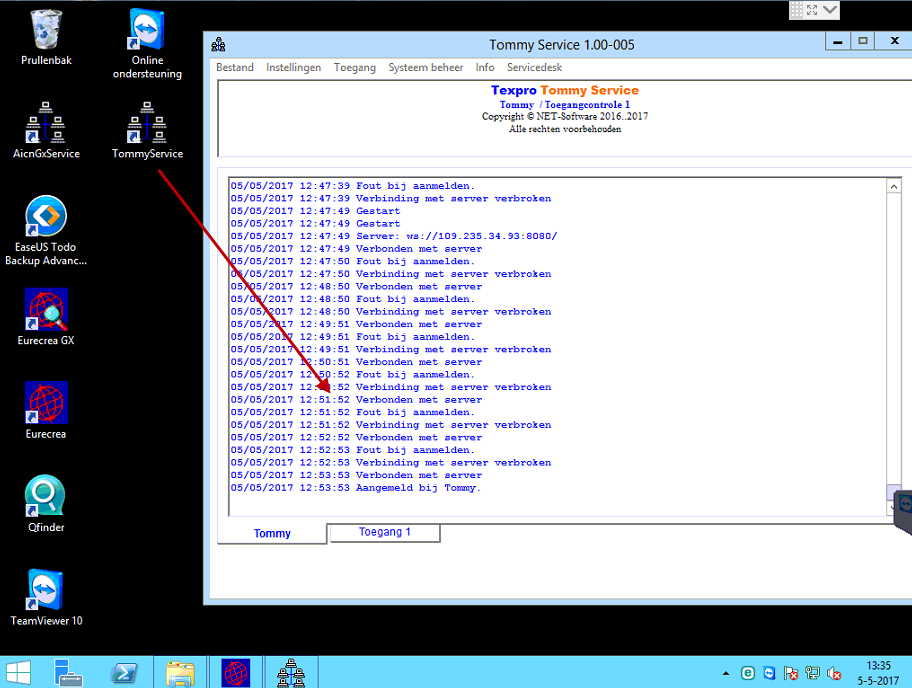Viewport: 912px width, 688px height.
Task: Open the Systeem beheer menu
Action: click(426, 67)
